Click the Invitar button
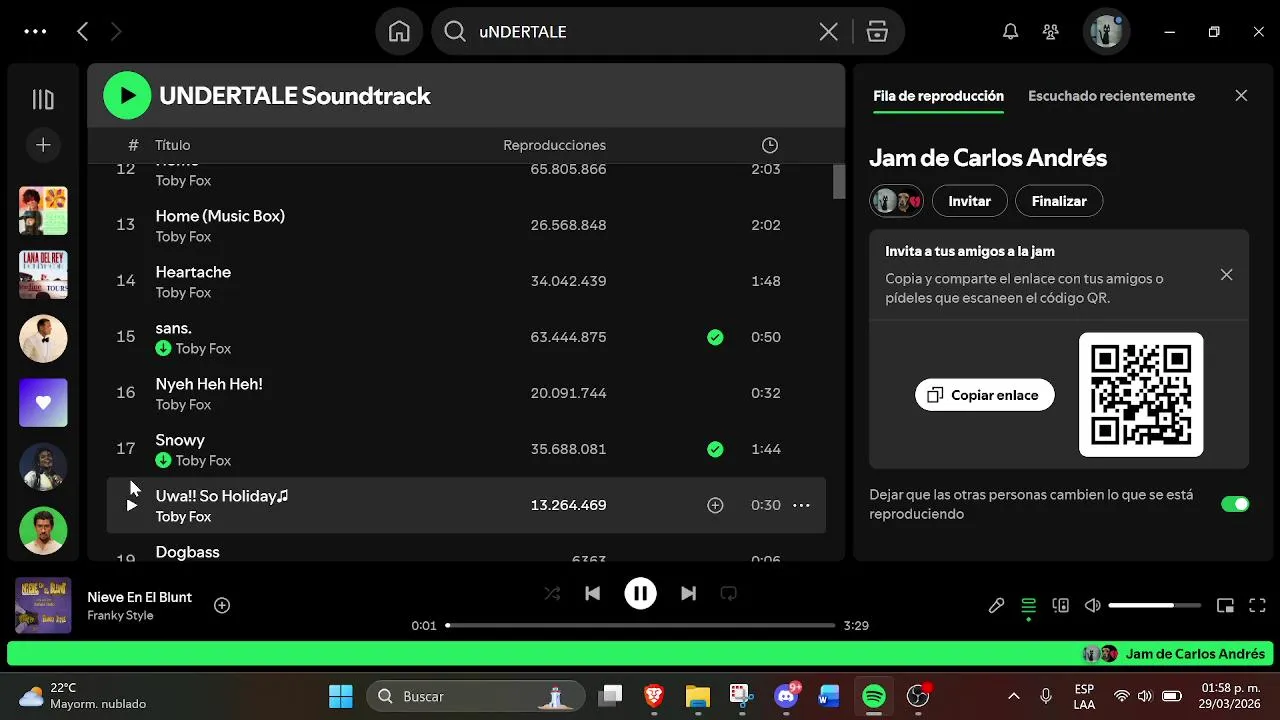Viewport: 1280px width, 720px height. 969,201
